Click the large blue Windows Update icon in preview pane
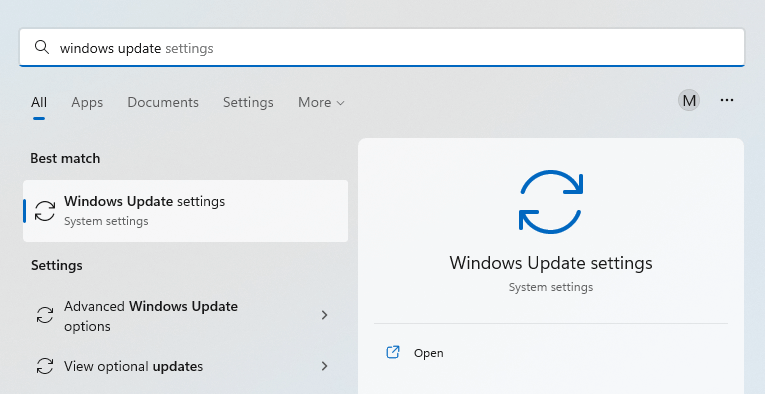The height and width of the screenshot is (394, 765). click(x=551, y=201)
